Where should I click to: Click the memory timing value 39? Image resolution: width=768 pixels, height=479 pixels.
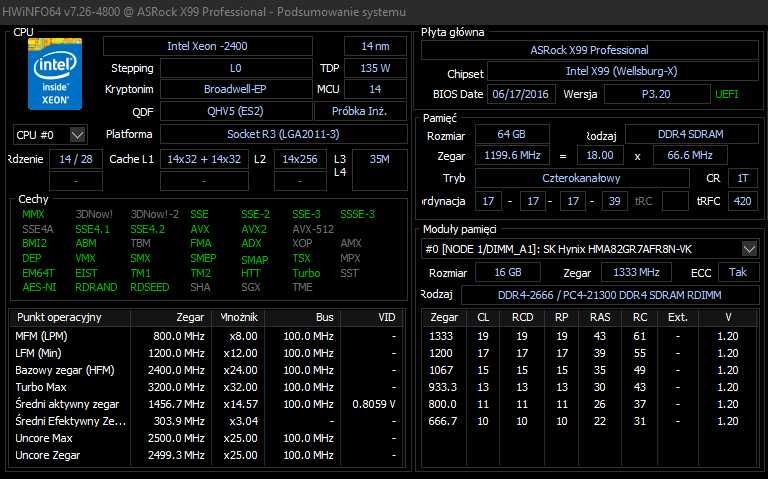[x=614, y=201]
